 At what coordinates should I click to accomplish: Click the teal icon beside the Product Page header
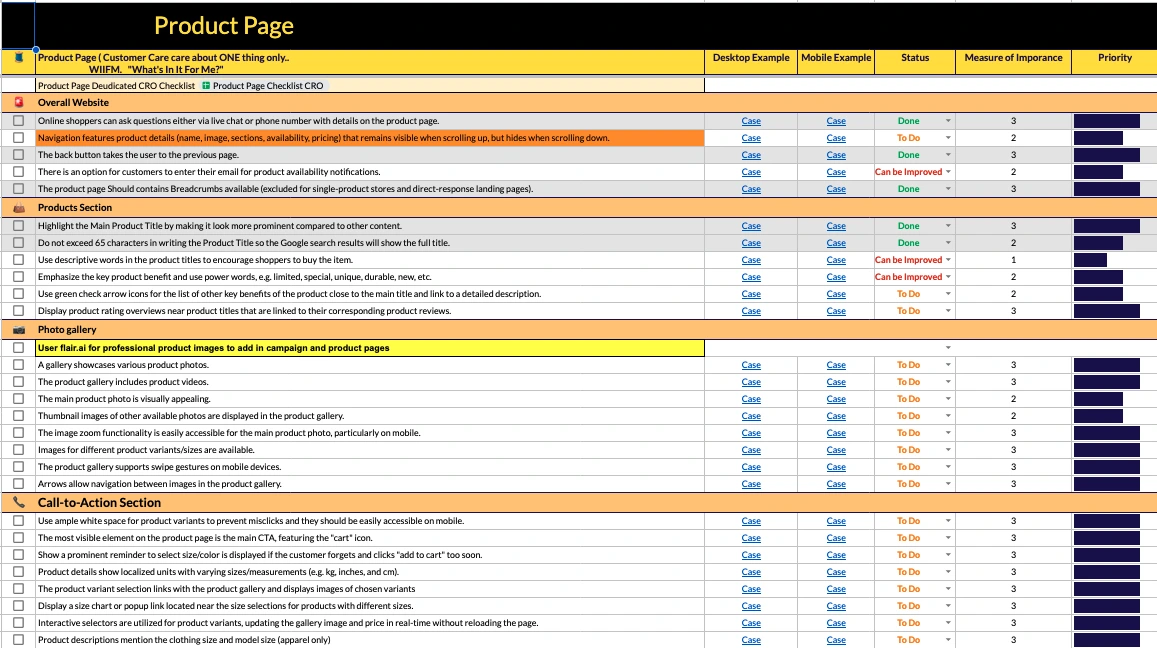[18, 58]
